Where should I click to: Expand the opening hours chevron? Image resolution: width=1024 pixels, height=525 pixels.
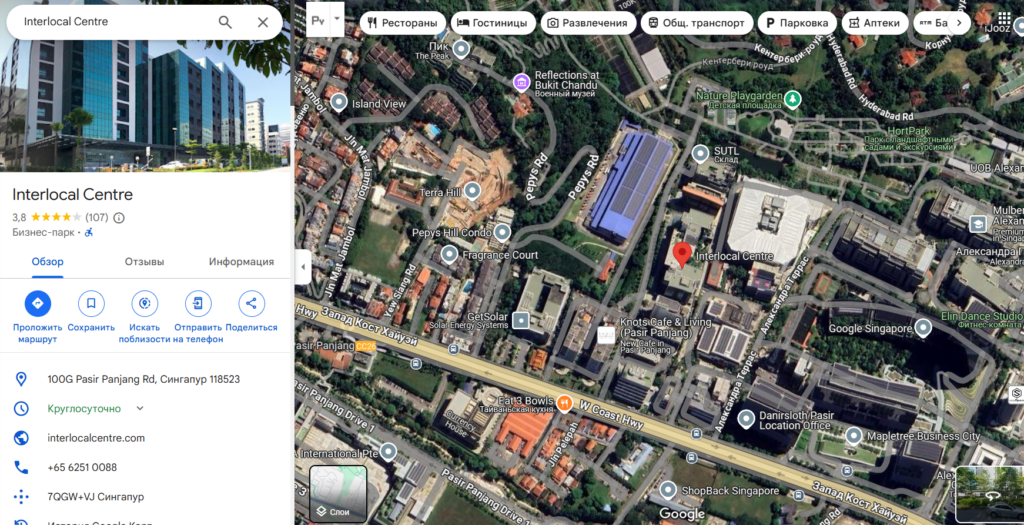(x=140, y=408)
